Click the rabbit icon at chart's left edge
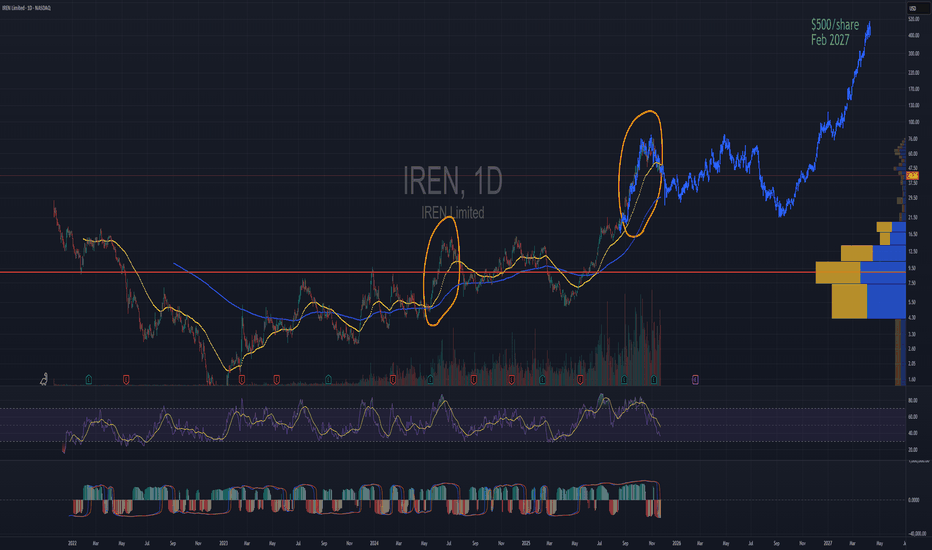Viewport: 932px width, 550px height. (x=44, y=379)
